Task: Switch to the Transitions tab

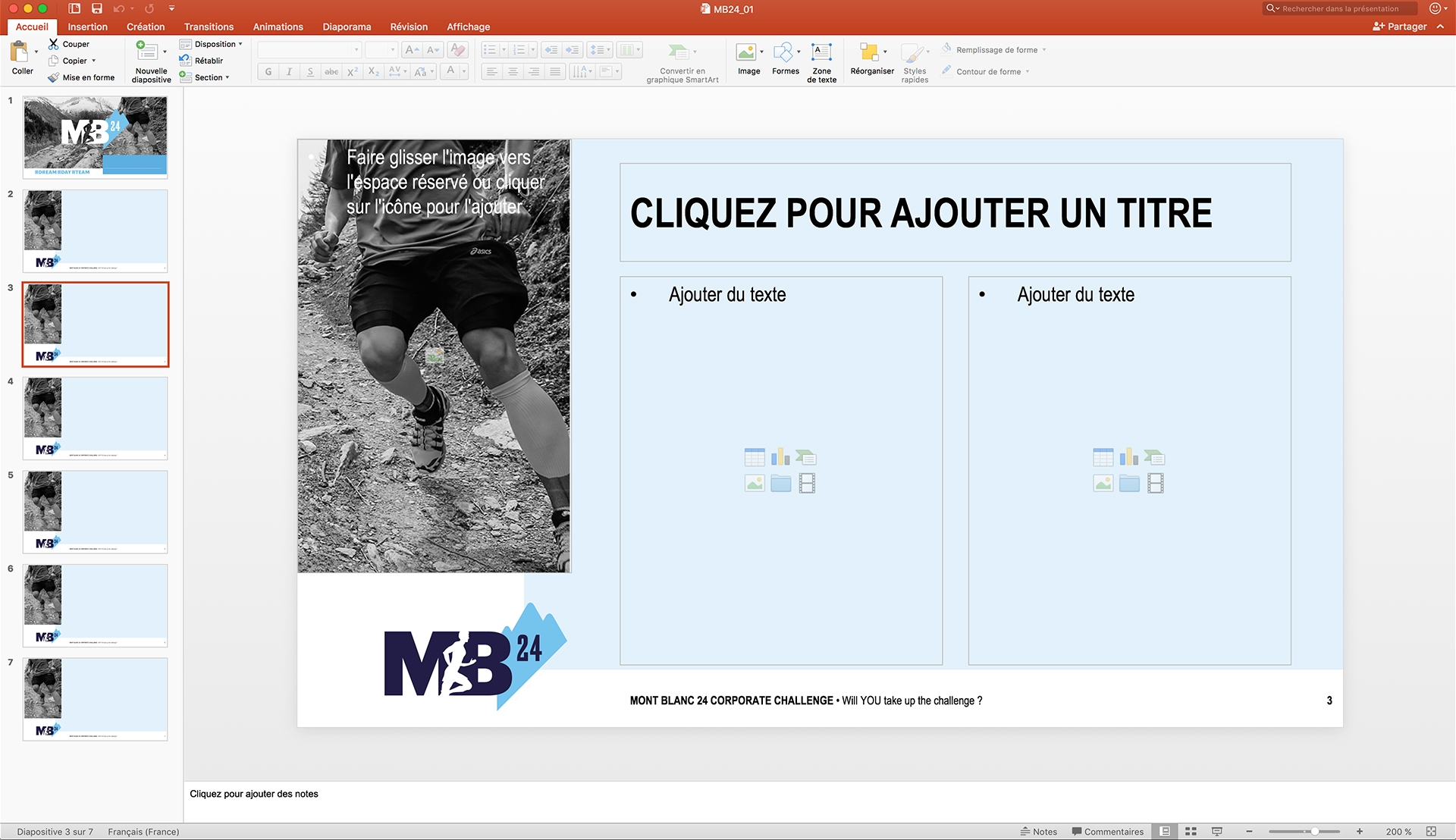Action: (209, 27)
